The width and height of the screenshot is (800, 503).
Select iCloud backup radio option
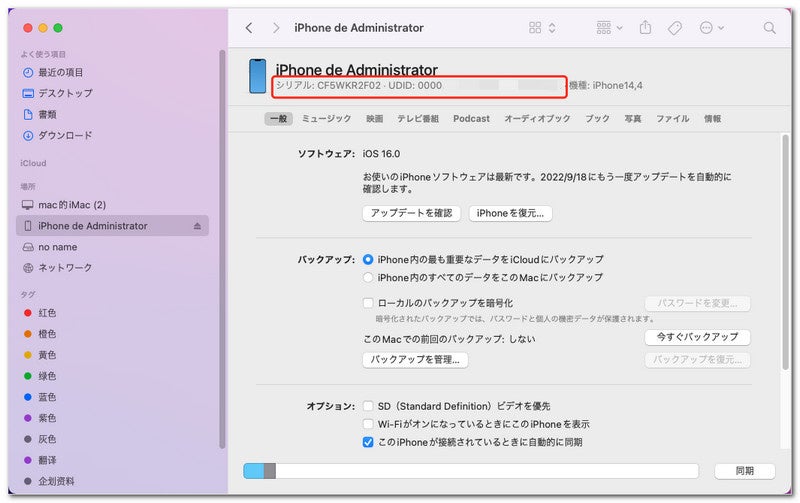coord(368,260)
